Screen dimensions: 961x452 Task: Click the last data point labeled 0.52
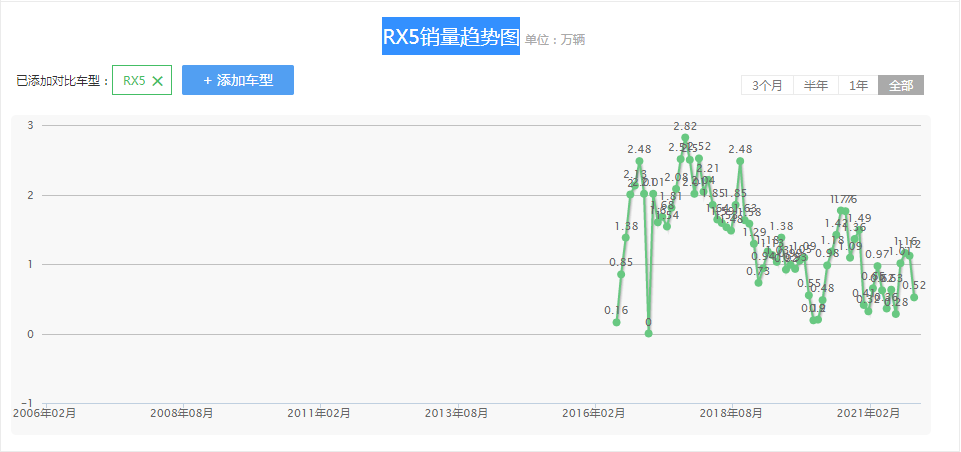(914, 297)
